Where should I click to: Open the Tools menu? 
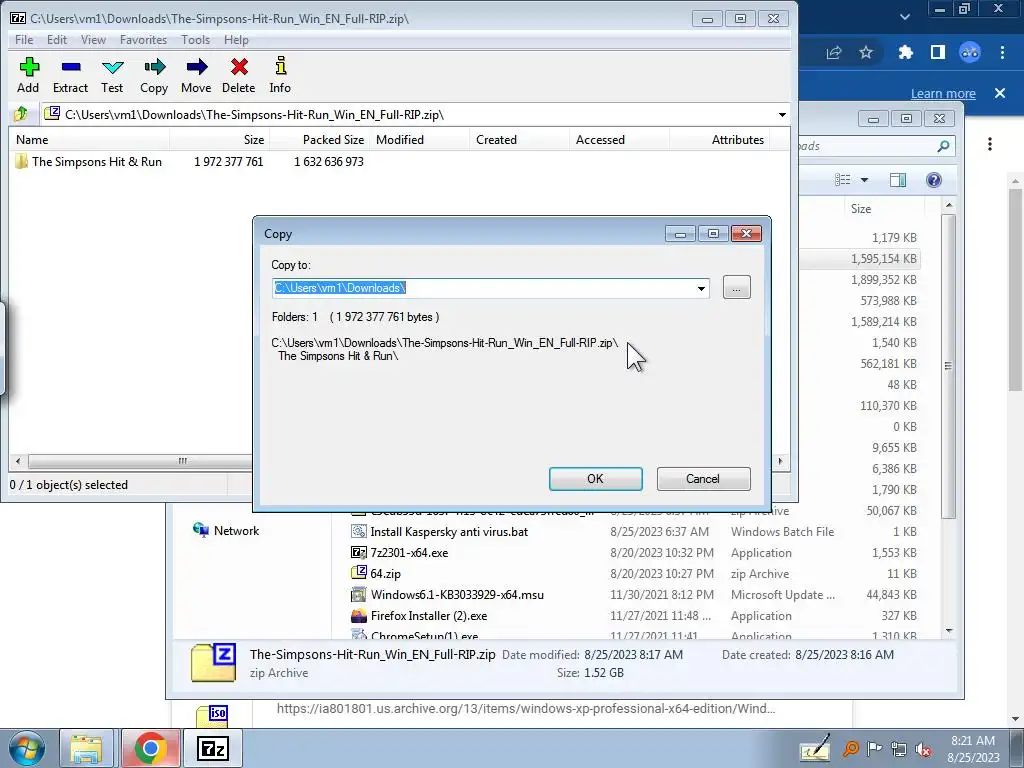tap(195, 40)
